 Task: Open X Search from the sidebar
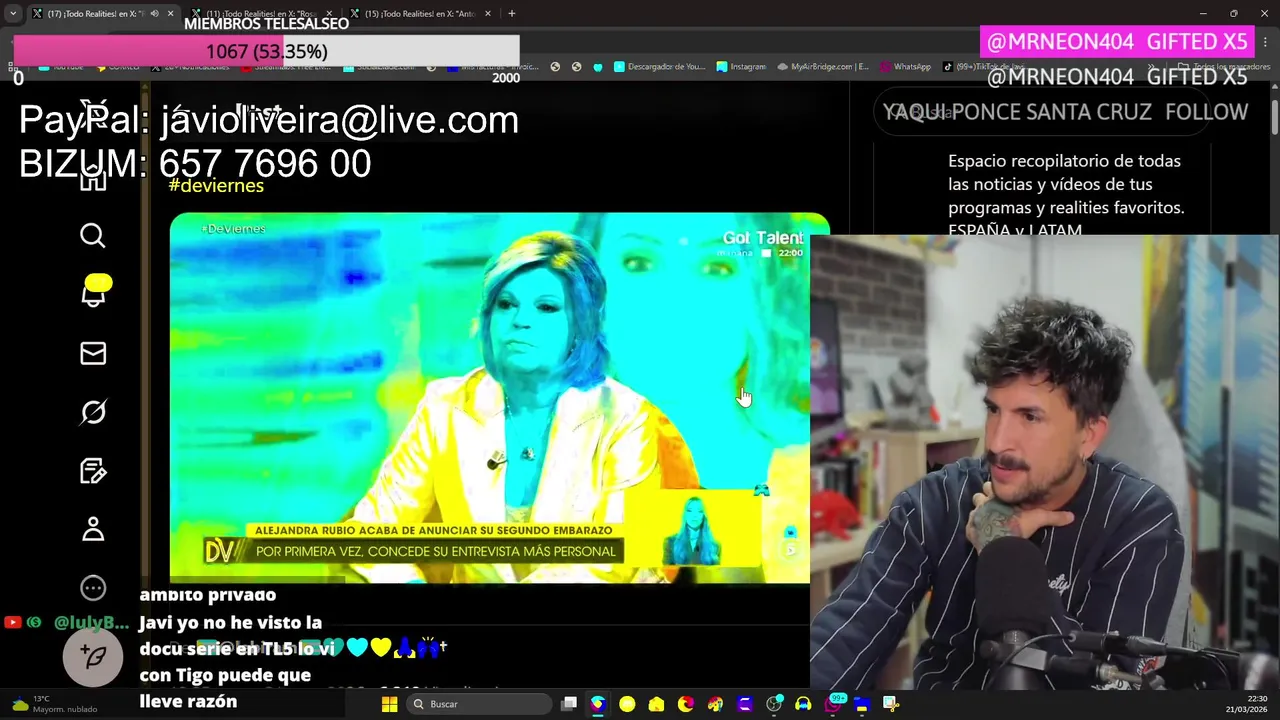[x=93, y=236]
